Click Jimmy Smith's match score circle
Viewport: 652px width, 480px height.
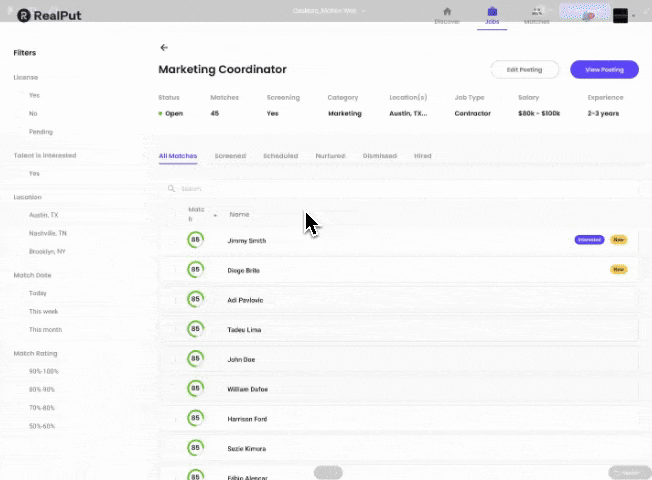195,241
